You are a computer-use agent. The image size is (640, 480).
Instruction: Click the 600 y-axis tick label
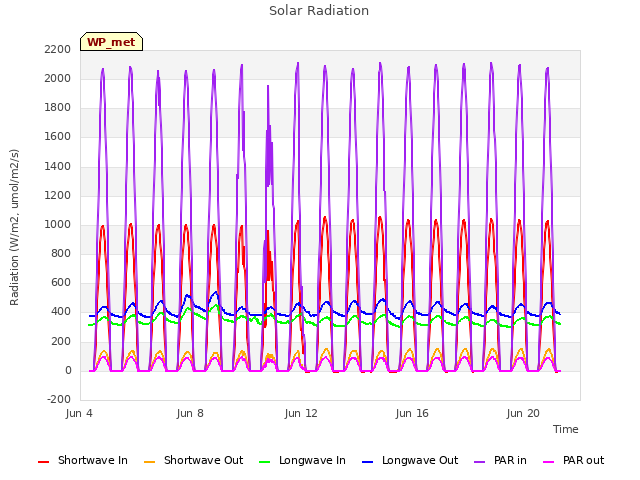(61, 282)
